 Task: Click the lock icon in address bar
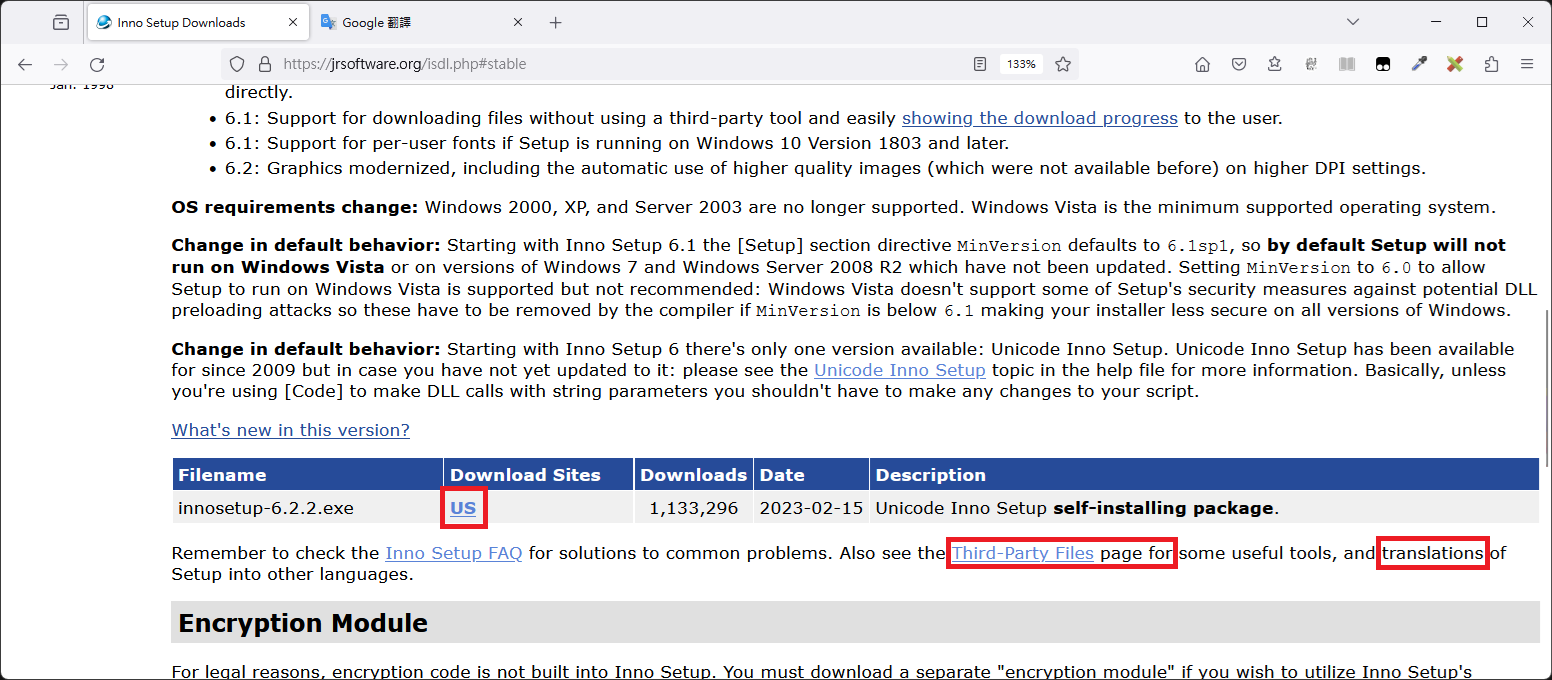point(264,63)
